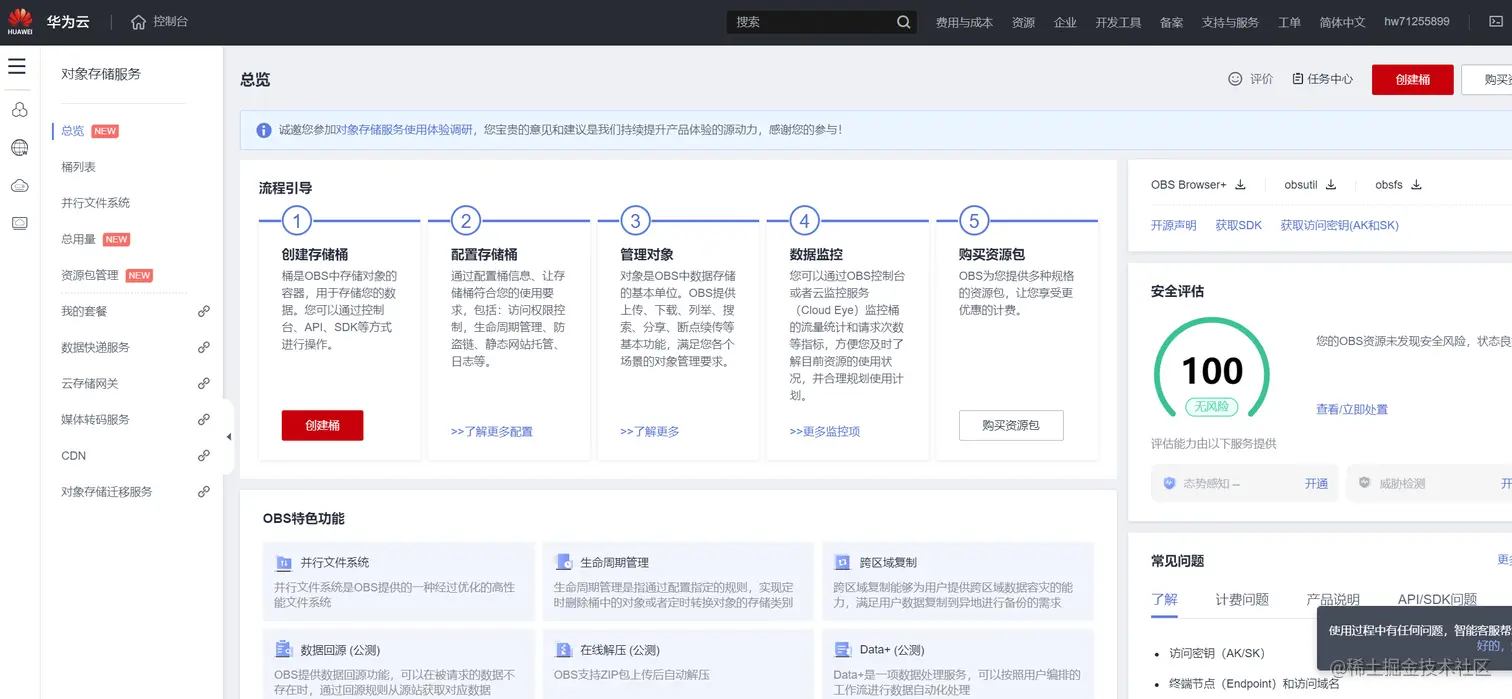1512x699 pixels.
Task: Open the 开发工具 menu
Action: pyautogui.click(x=1118, y=22)
